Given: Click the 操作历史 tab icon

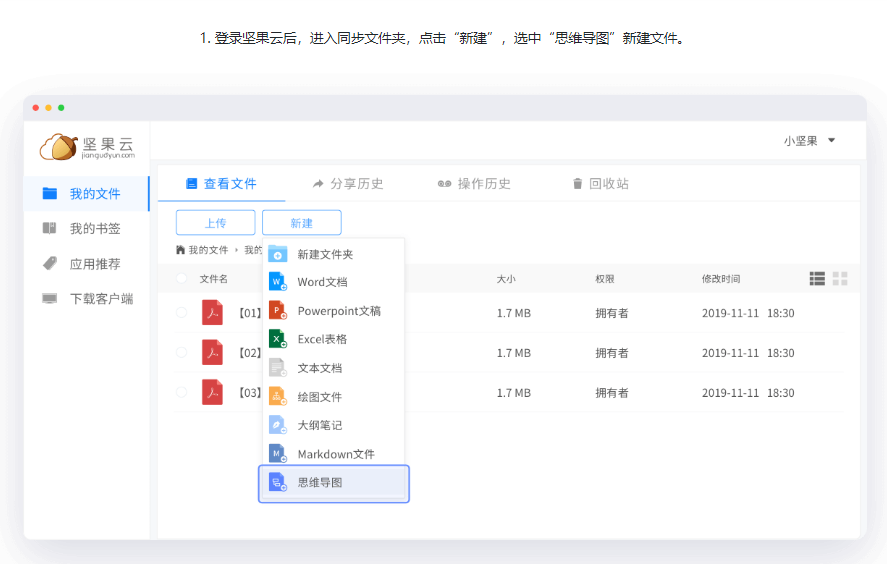Looking at the screenshot, I should tap(445, 183).
